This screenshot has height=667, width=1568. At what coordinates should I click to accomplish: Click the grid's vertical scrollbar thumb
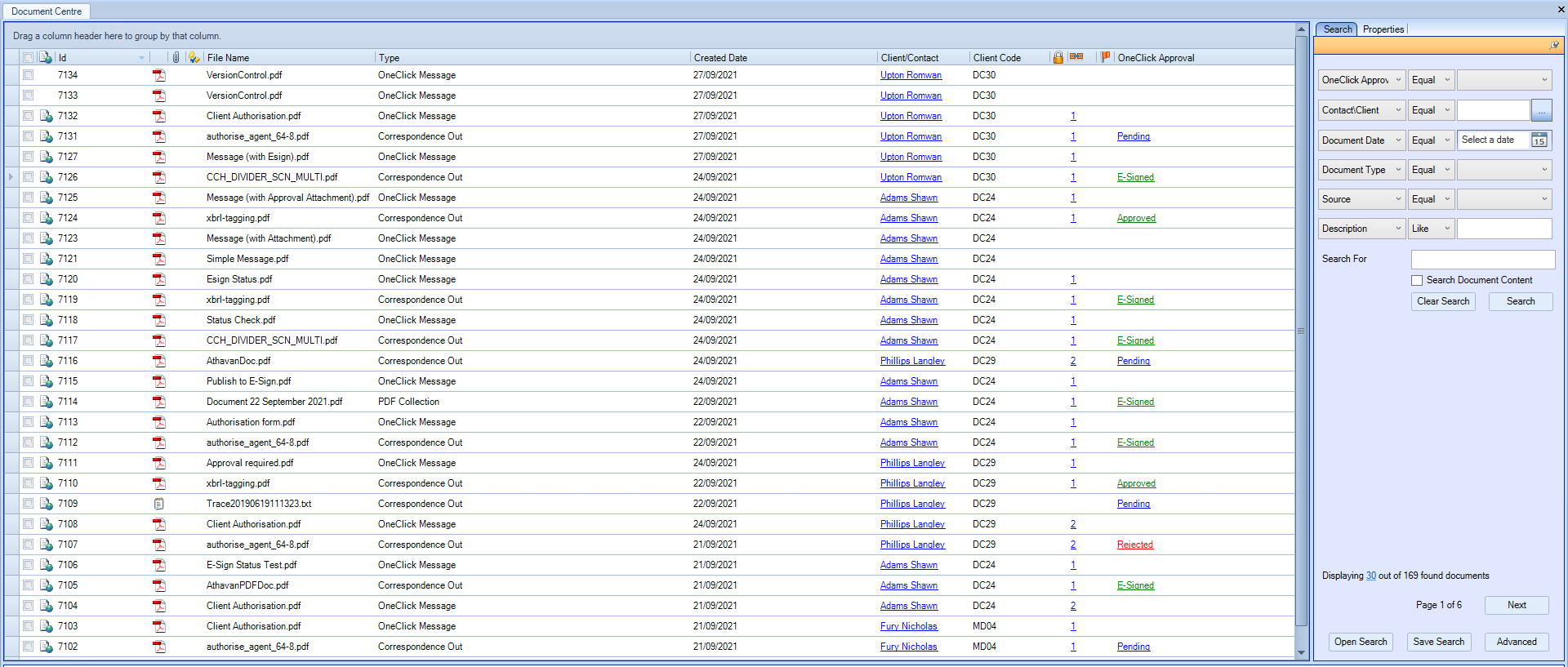click(x=1301, y=331)
